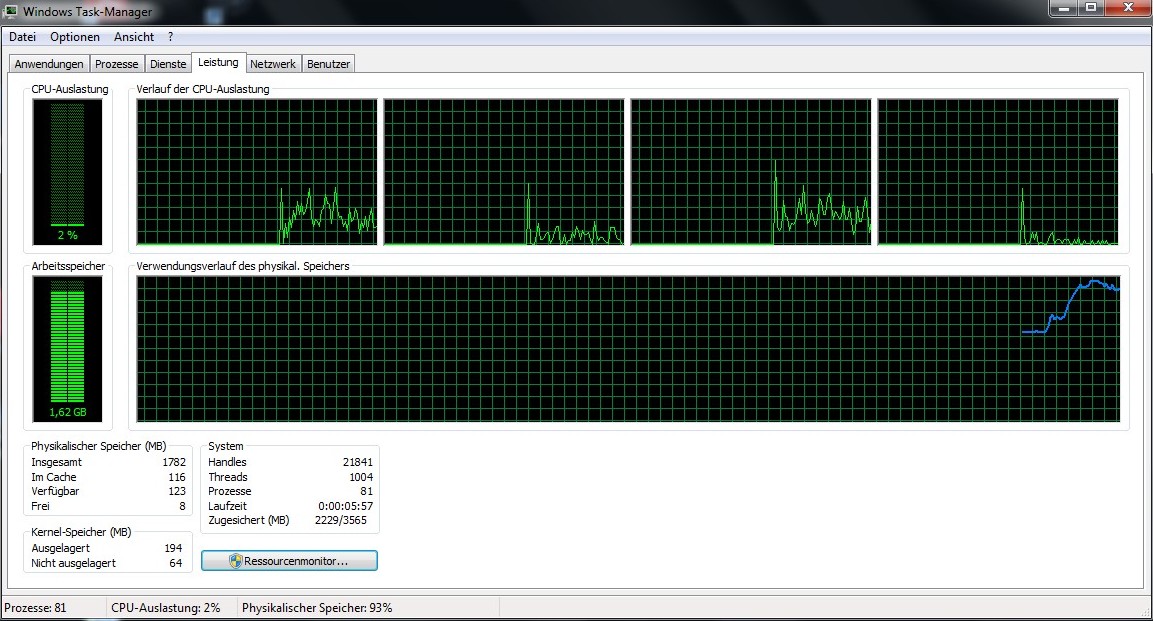The image size is (1153, 621).
Task: Click the Laufzeit label
Action: click(227, 506)
